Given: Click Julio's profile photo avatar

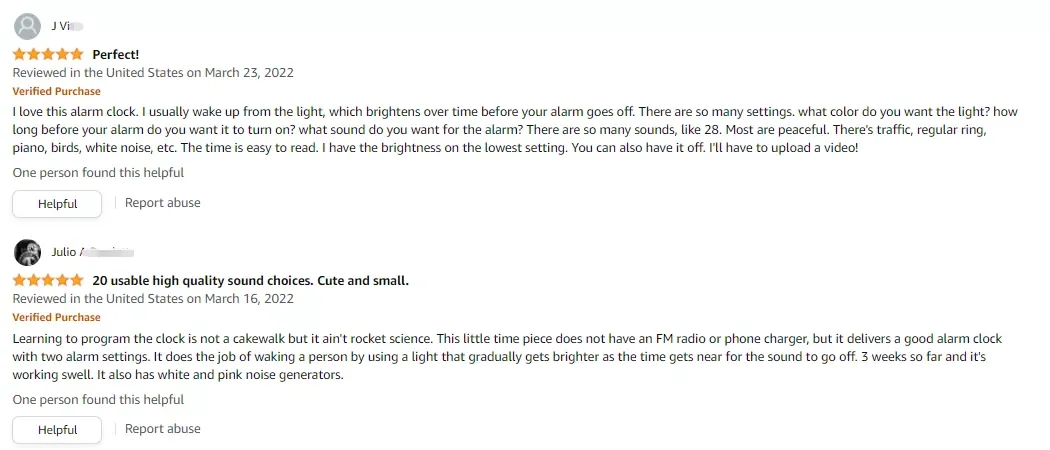Looking at the screenshot, I should point(28,252).
